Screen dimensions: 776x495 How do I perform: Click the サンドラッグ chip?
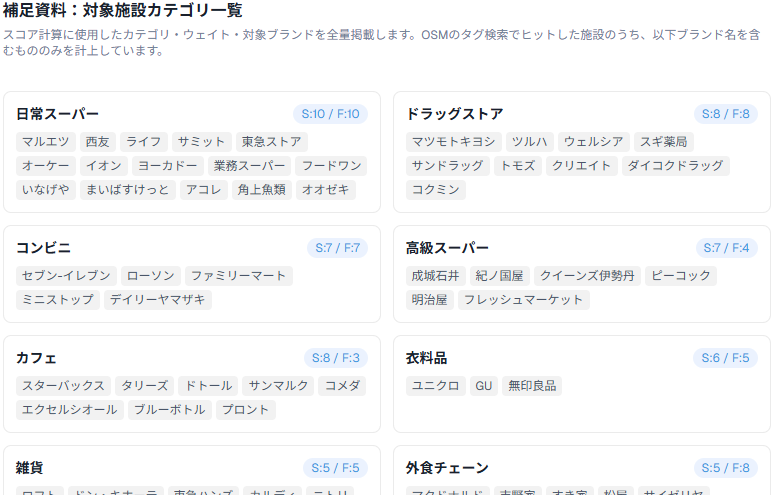coord(447,166)
